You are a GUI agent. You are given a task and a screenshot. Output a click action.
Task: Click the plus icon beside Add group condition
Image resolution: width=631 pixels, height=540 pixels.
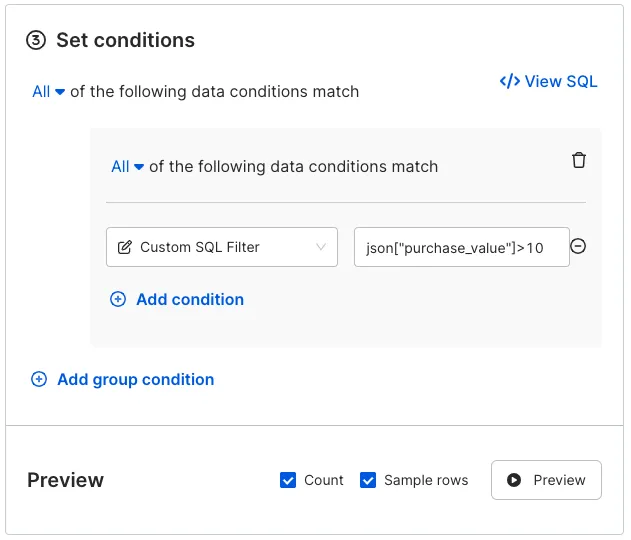39,379
